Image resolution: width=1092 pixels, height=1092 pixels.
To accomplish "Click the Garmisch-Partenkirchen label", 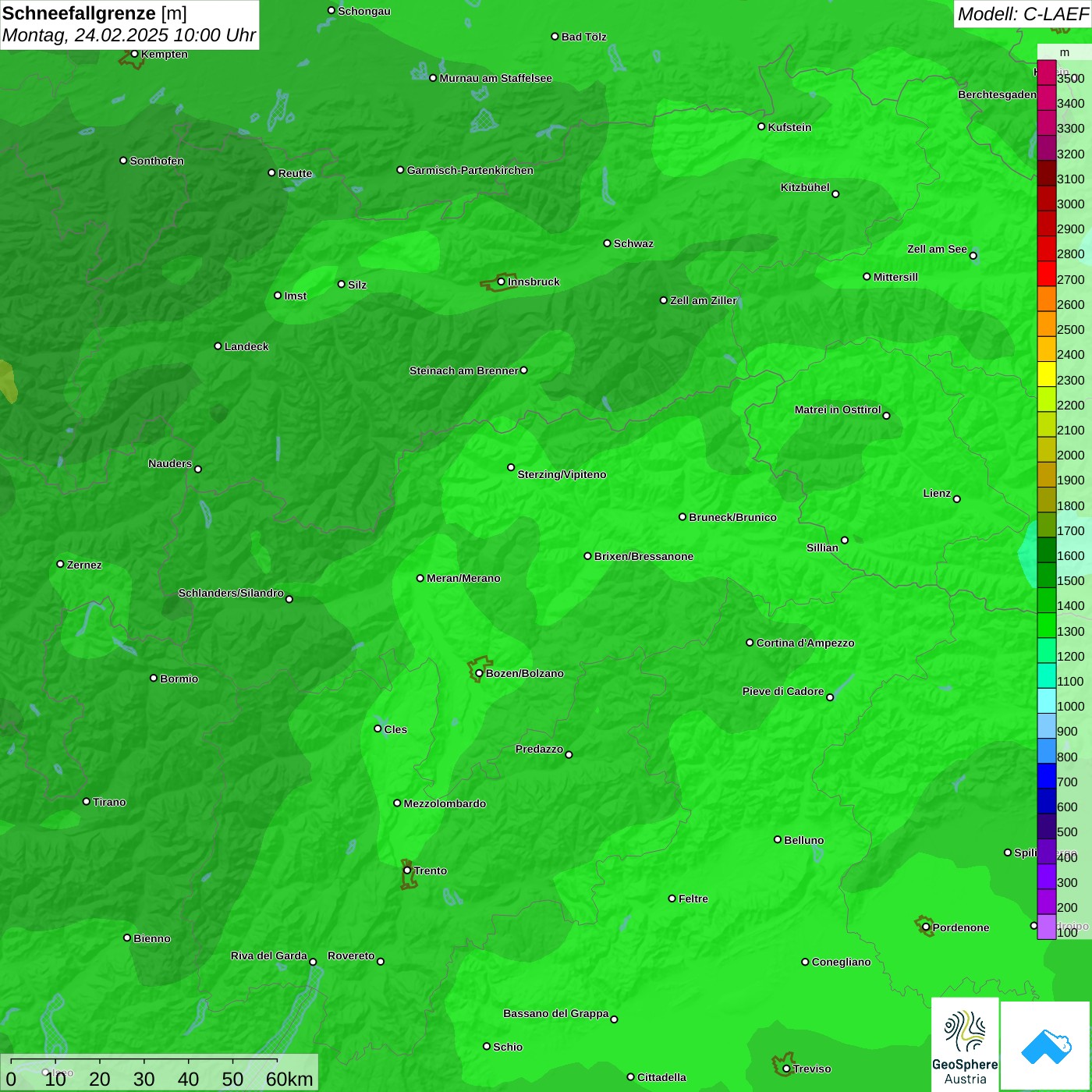I will pos(470,170).
